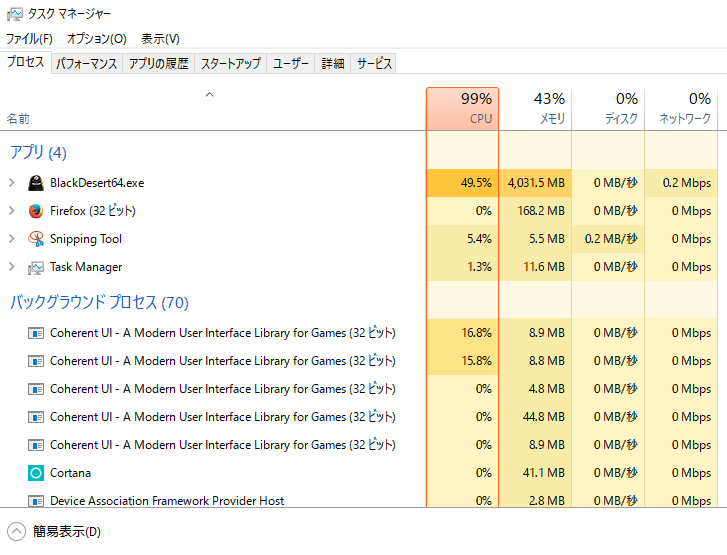The height and width of the screenshot is (555, 727).
Task: Click the sort arrow above the 名前 column
Action: point(210,95)
